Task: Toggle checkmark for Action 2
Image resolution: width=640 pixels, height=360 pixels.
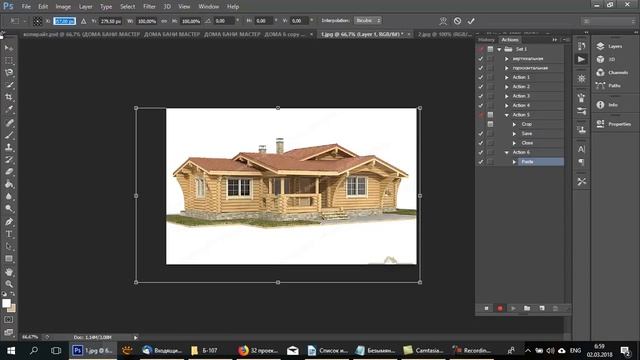Action: 481,87
